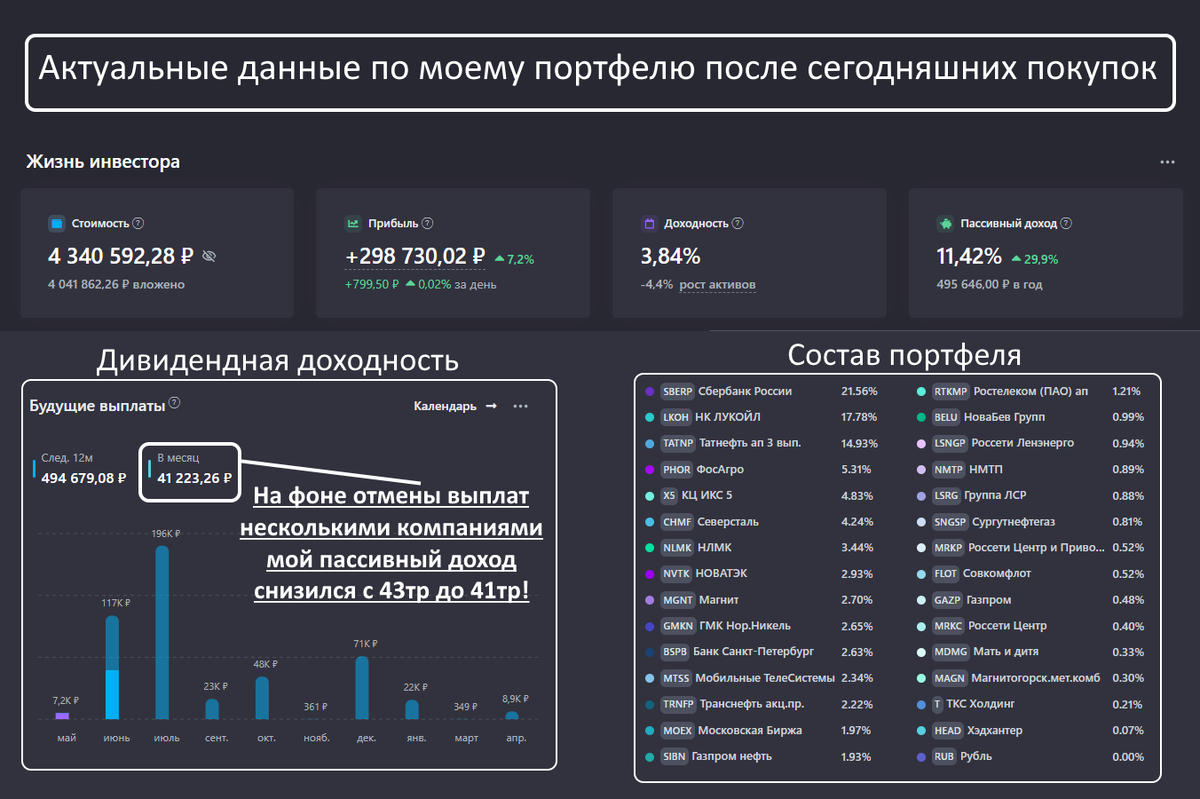The image size is (1200, 799).
Task: Select the +298 730,02 ₽ profit value
Action: point(415,257)
